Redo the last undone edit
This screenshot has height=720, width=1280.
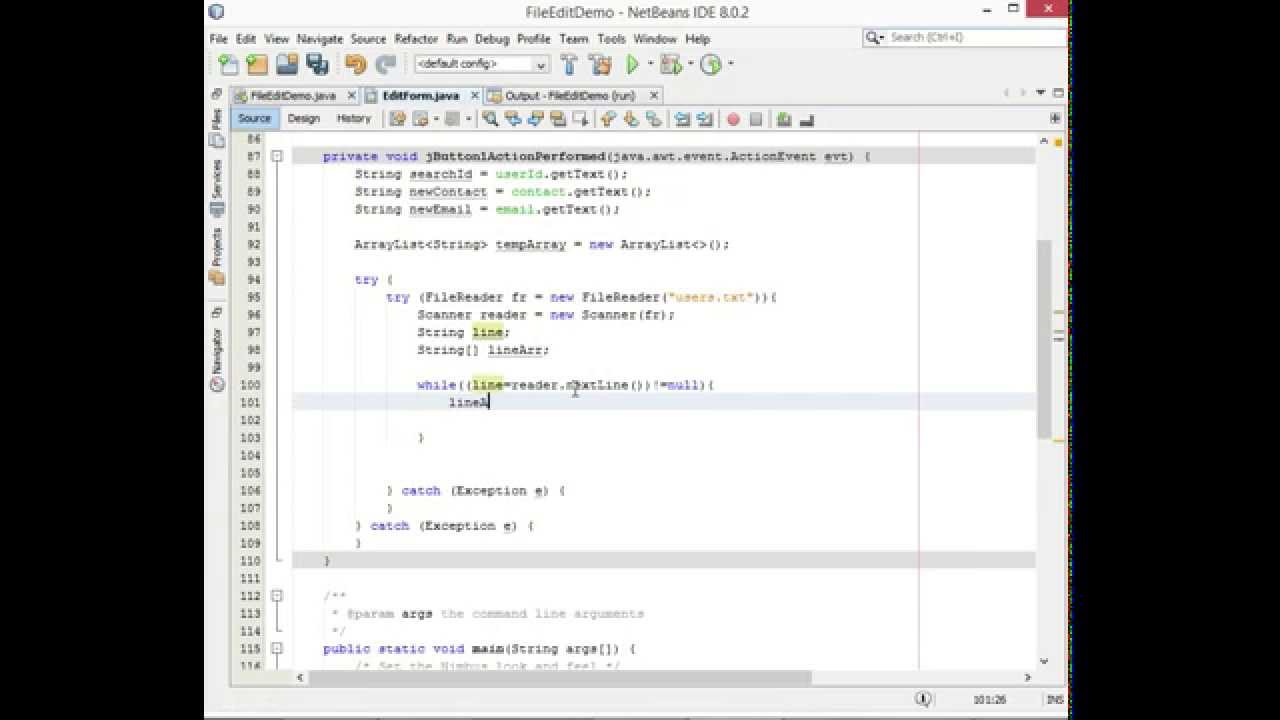click(x=385, y=64)
